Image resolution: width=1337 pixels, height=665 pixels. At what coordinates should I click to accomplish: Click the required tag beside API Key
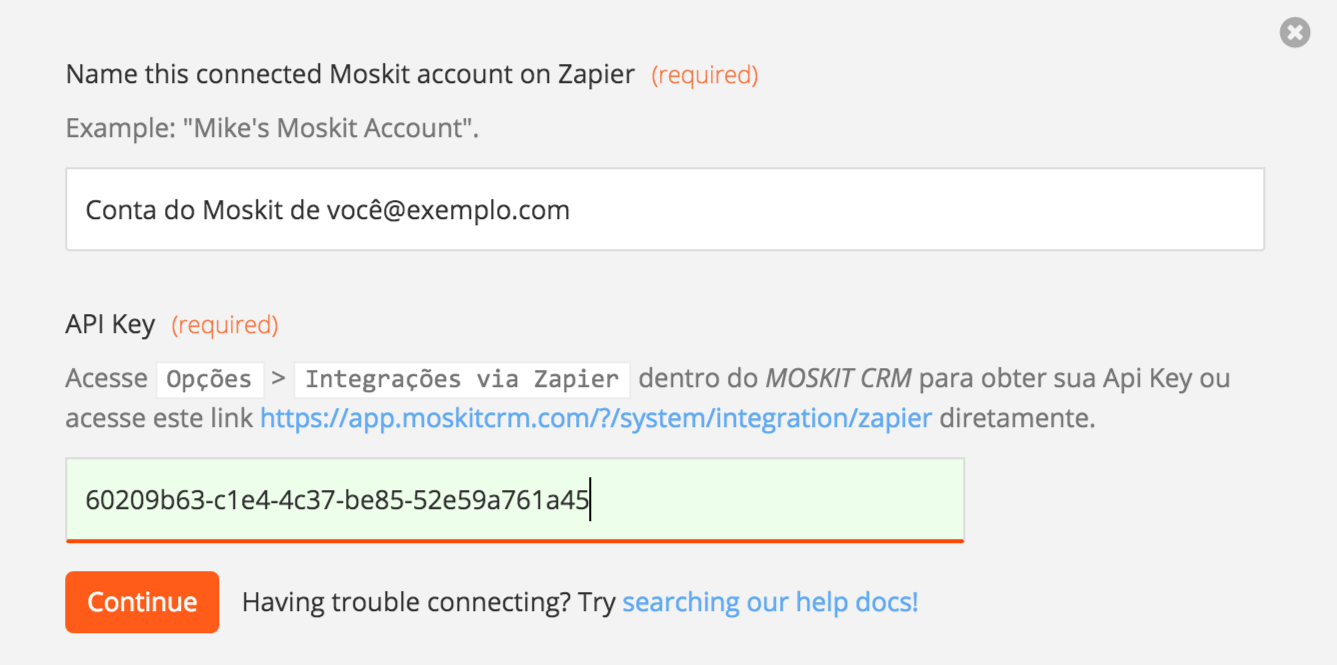(225, 325)
